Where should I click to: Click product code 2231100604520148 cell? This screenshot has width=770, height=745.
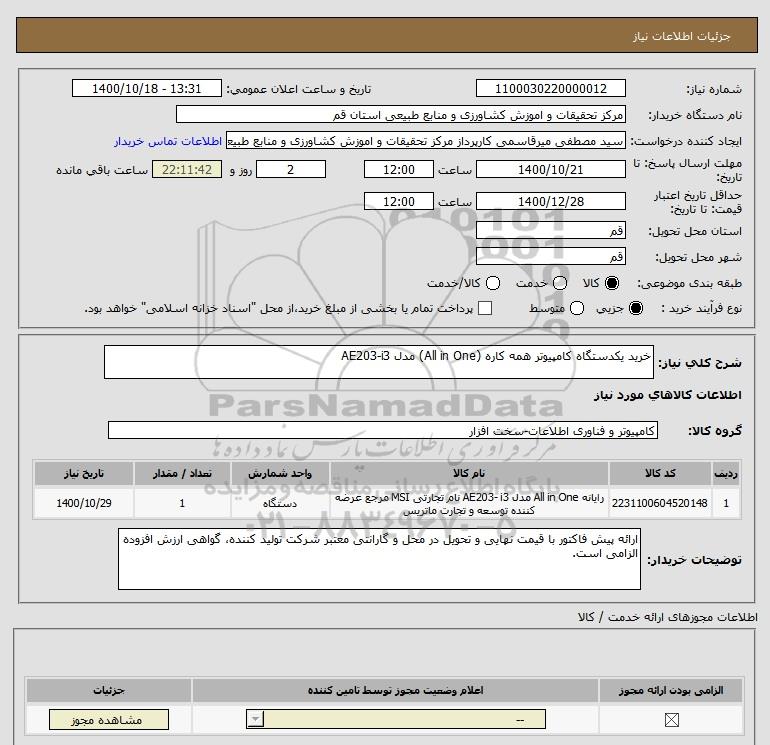pyautogui.click(x=660, y=503)
